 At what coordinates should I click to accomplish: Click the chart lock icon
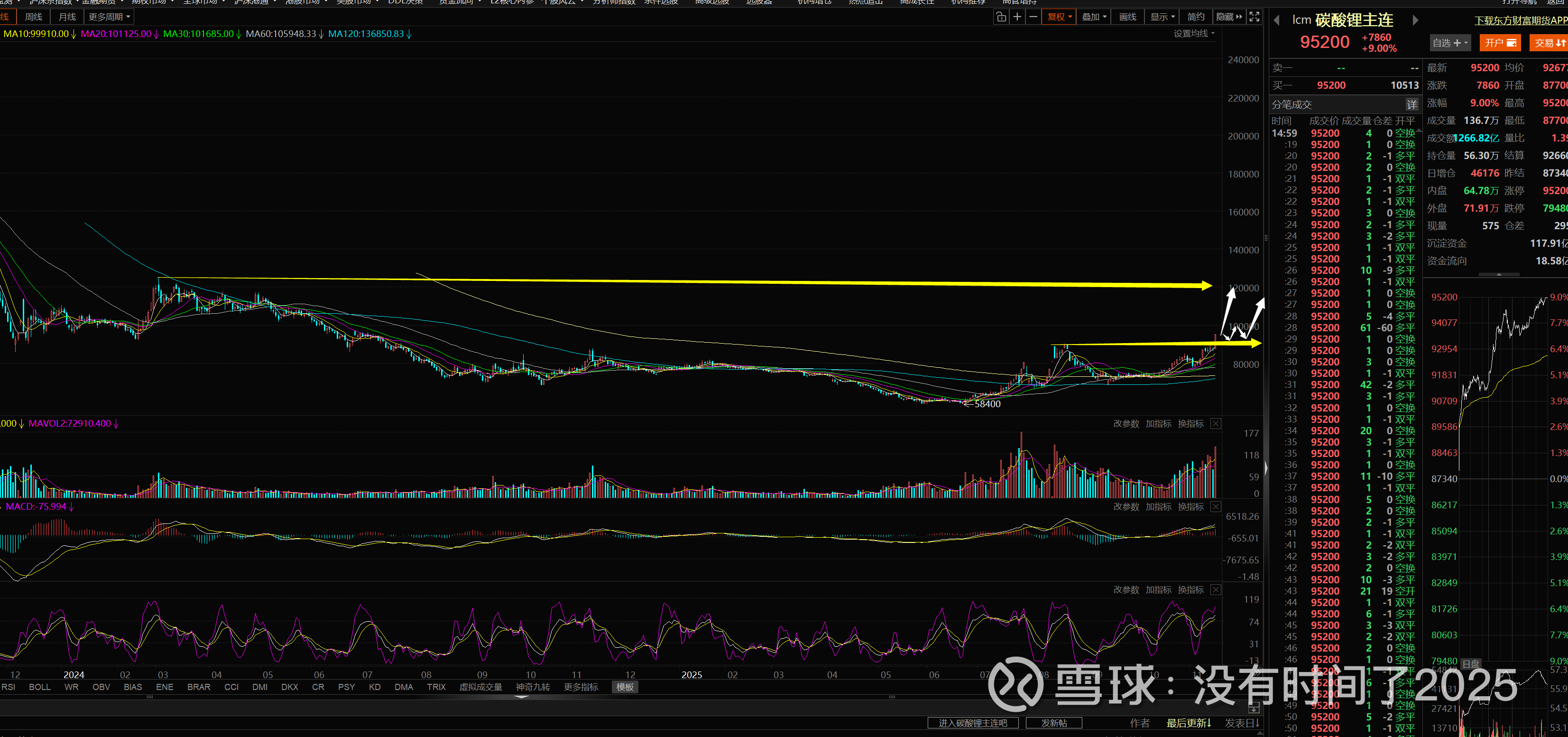[x=1001, y=17]
